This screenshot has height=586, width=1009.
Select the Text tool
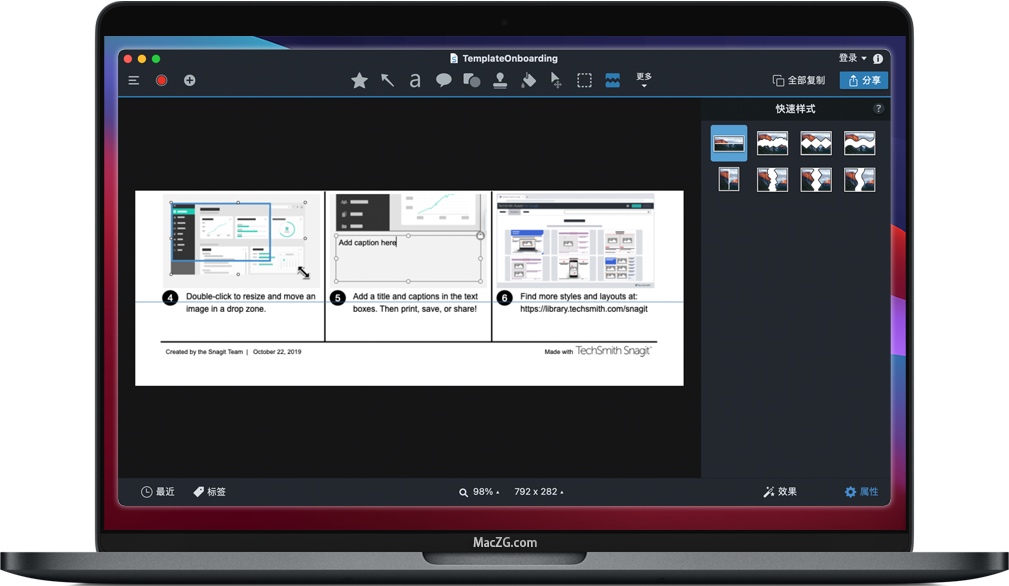tap(415, 80)
